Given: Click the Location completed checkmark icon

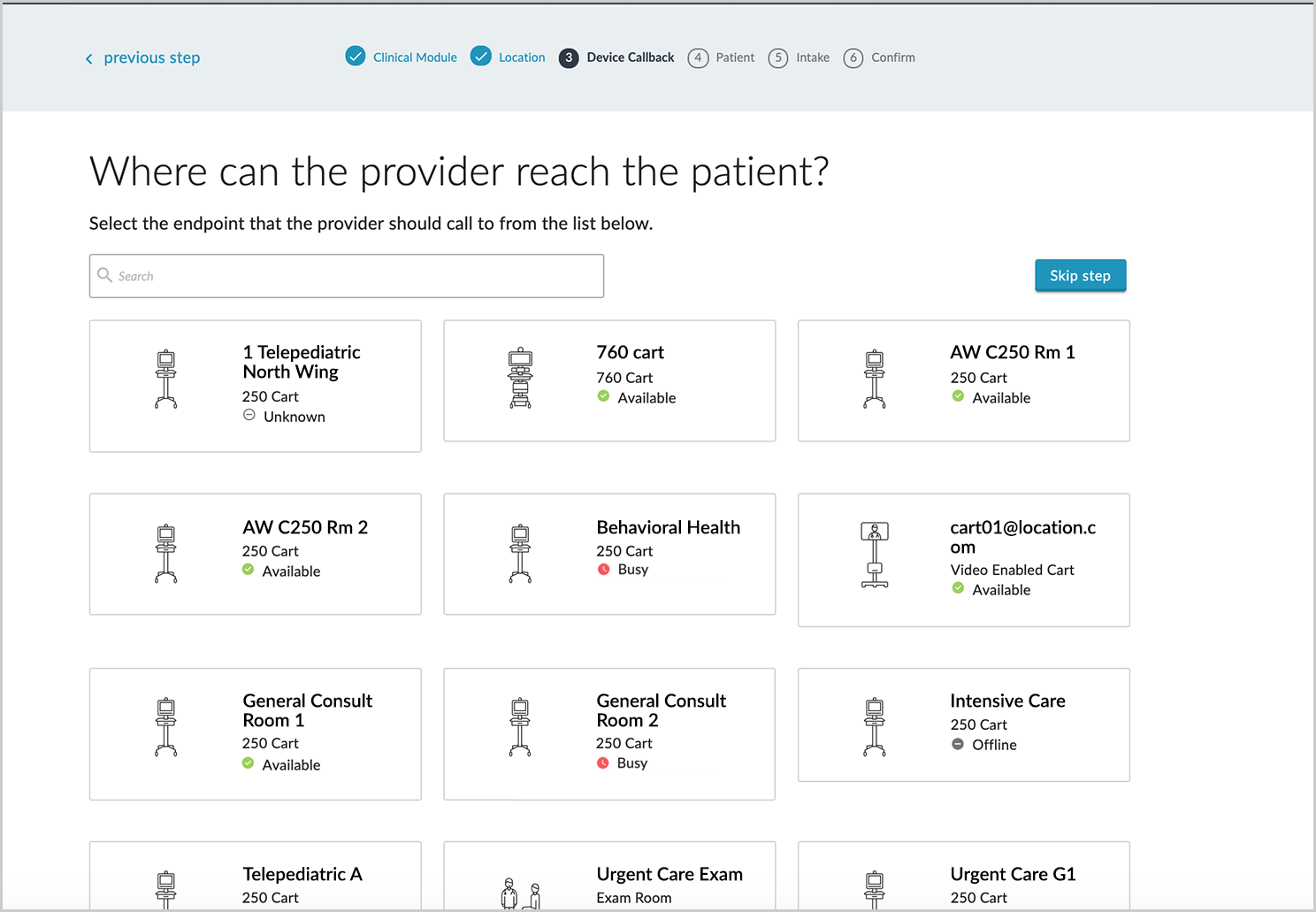Looking at the screenshot, I should coord(481,57).
